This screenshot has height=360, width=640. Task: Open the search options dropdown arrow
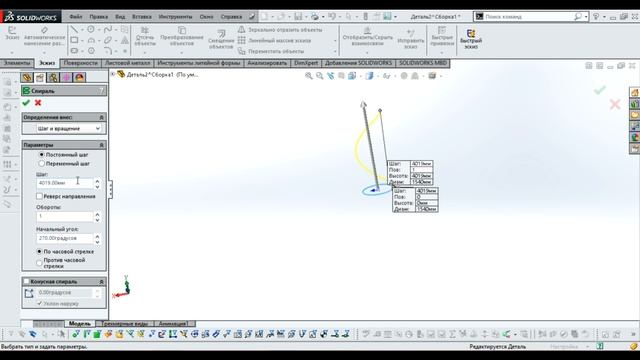(586, 16)
